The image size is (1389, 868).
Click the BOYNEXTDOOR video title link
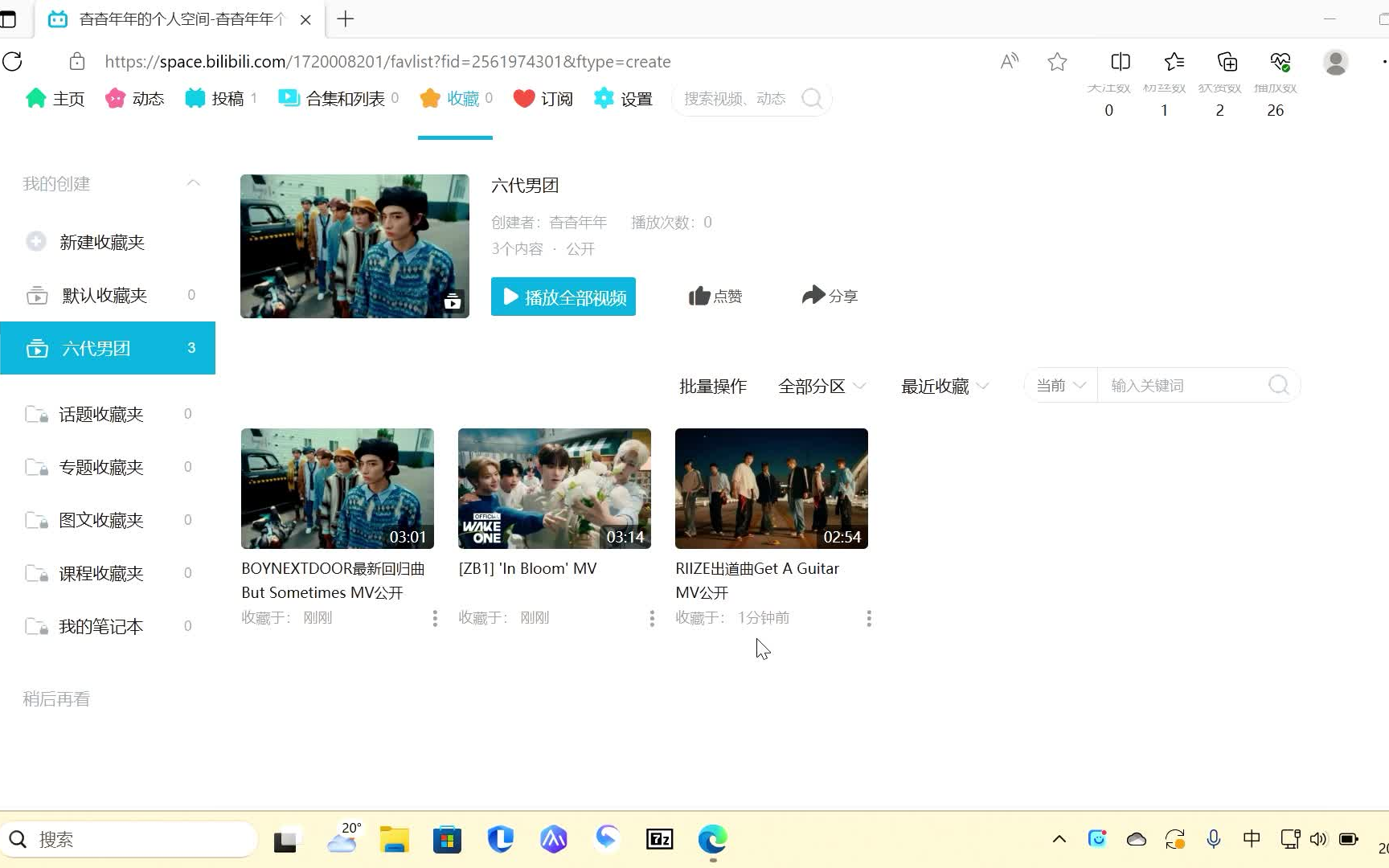(x=333, y=580)
